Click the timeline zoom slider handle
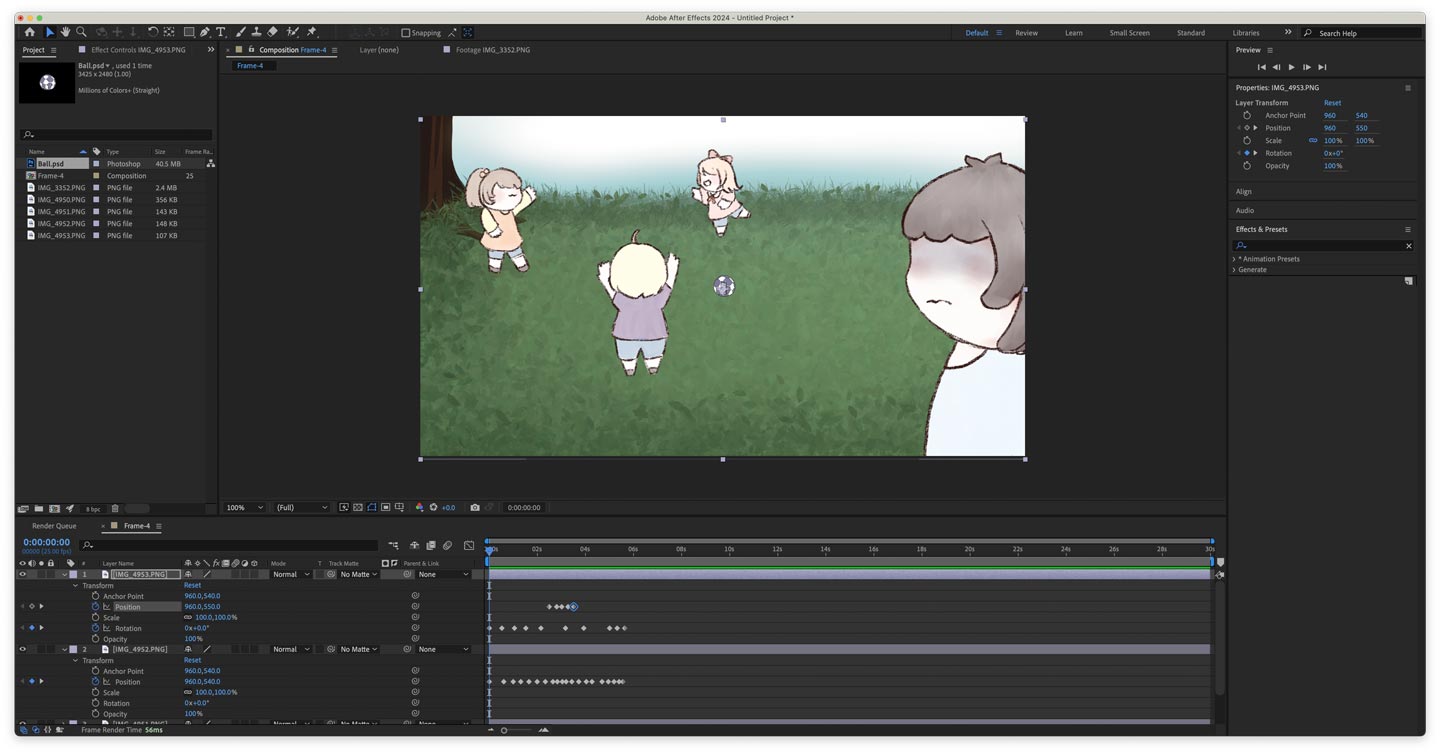The height and width of the screenshot is (753, 1440). (x=504, y=730)
